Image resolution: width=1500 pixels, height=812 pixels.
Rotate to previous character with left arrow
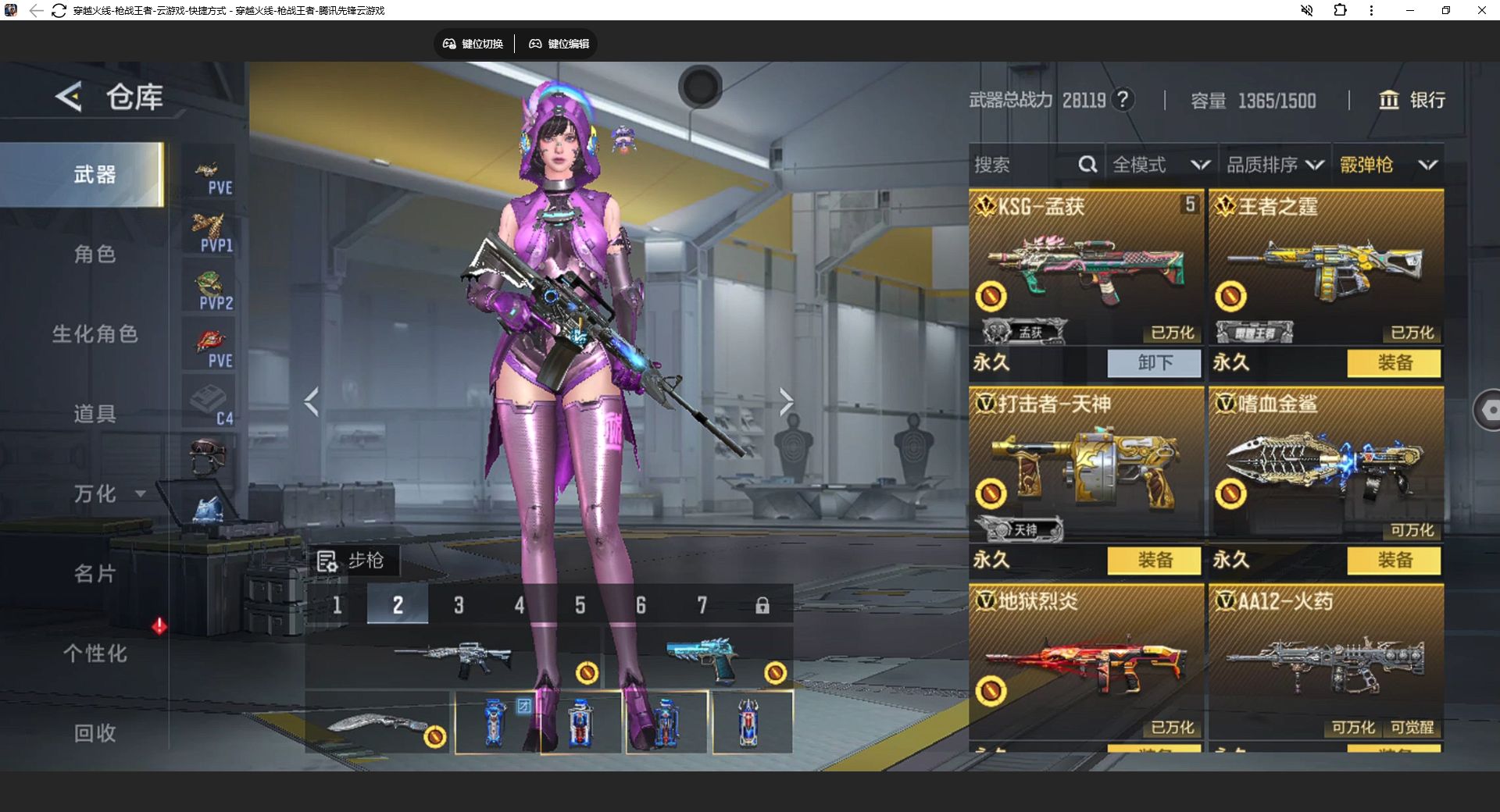click(x=312, y=402)
